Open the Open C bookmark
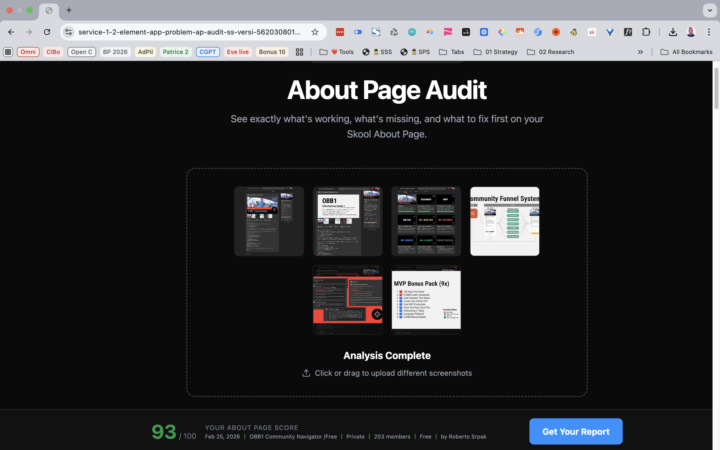 click(x=82, y=52)
